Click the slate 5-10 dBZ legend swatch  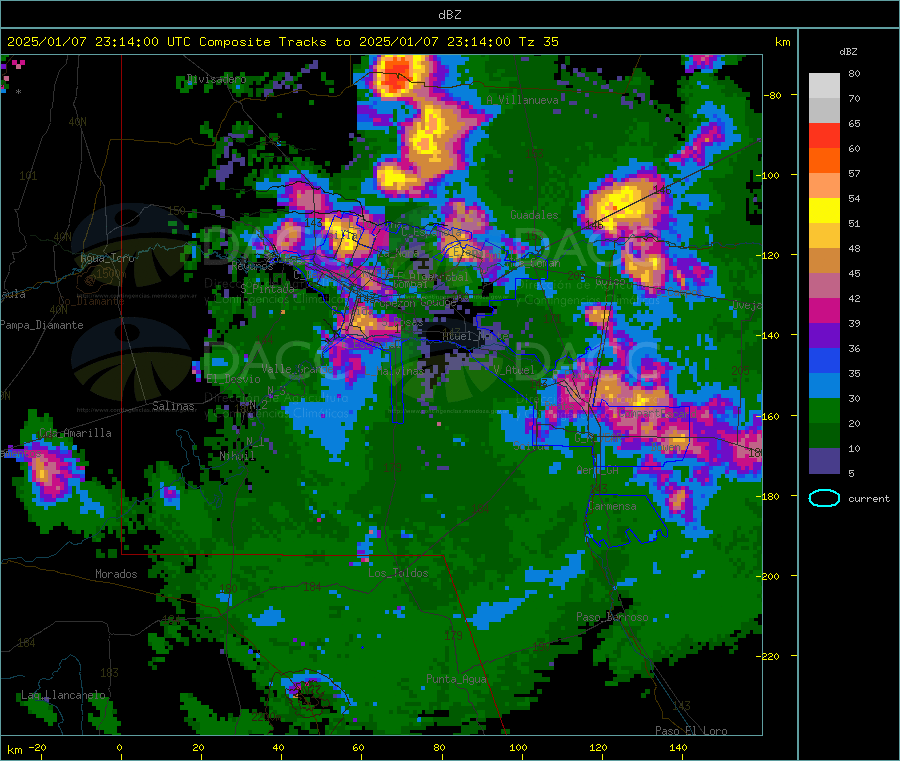[824, 461]
